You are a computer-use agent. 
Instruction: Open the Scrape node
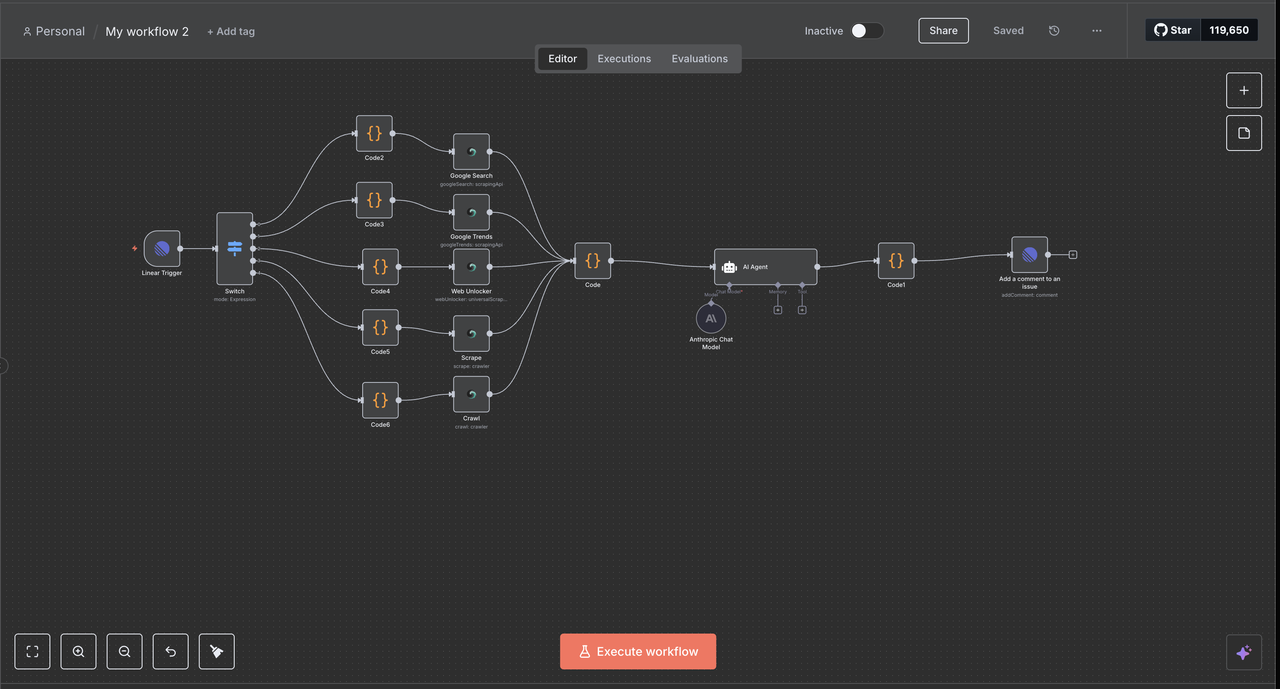[471, 334]
